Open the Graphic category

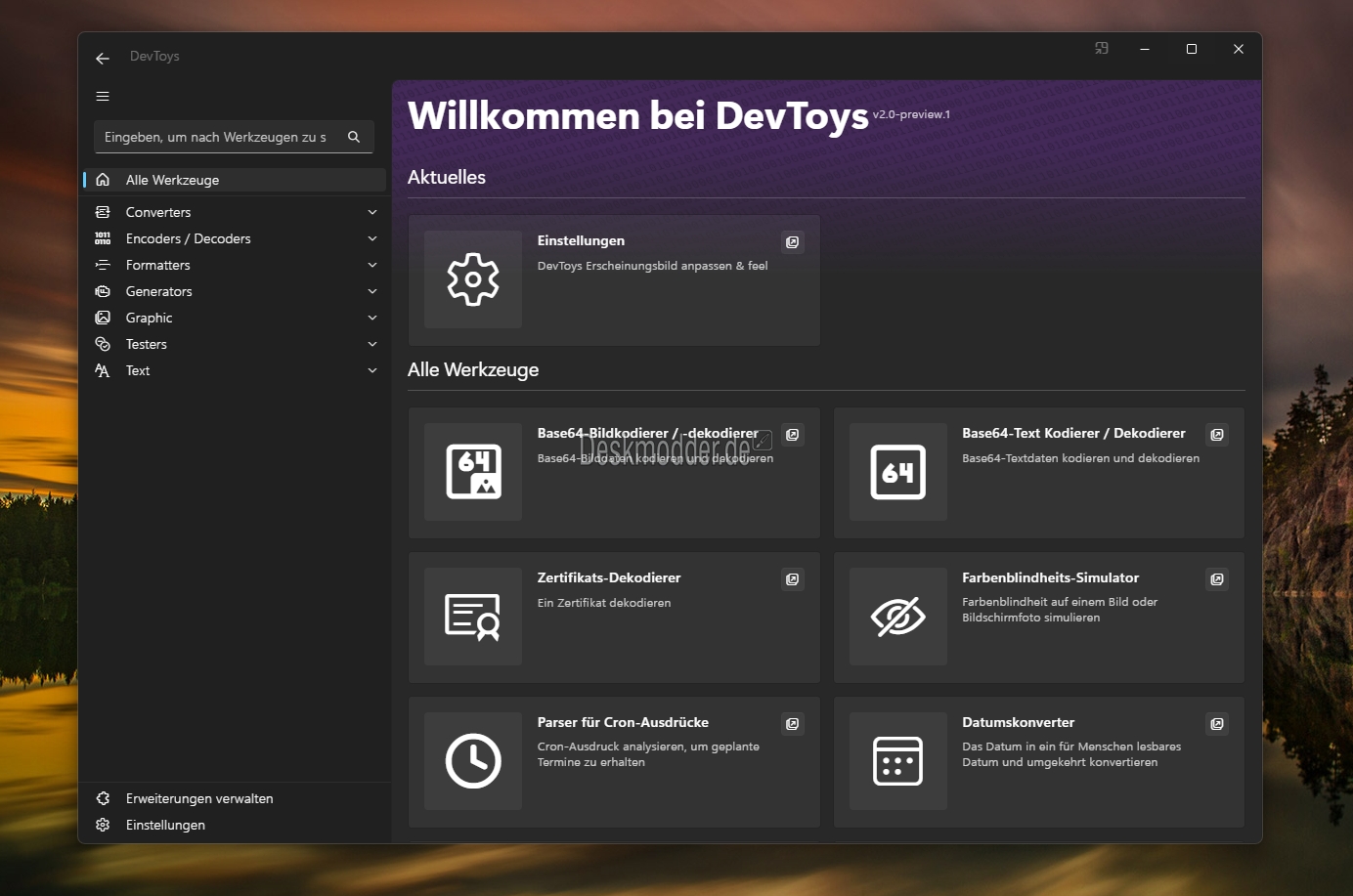tap(235, 318)
